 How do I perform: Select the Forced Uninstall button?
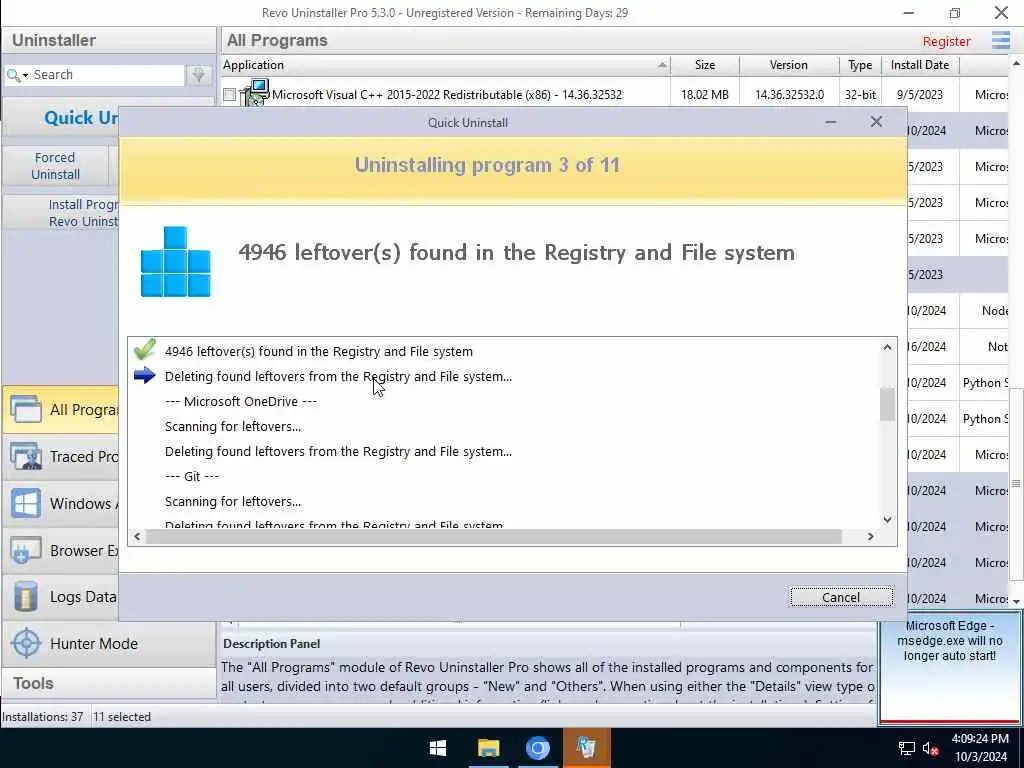coord(56,166)
